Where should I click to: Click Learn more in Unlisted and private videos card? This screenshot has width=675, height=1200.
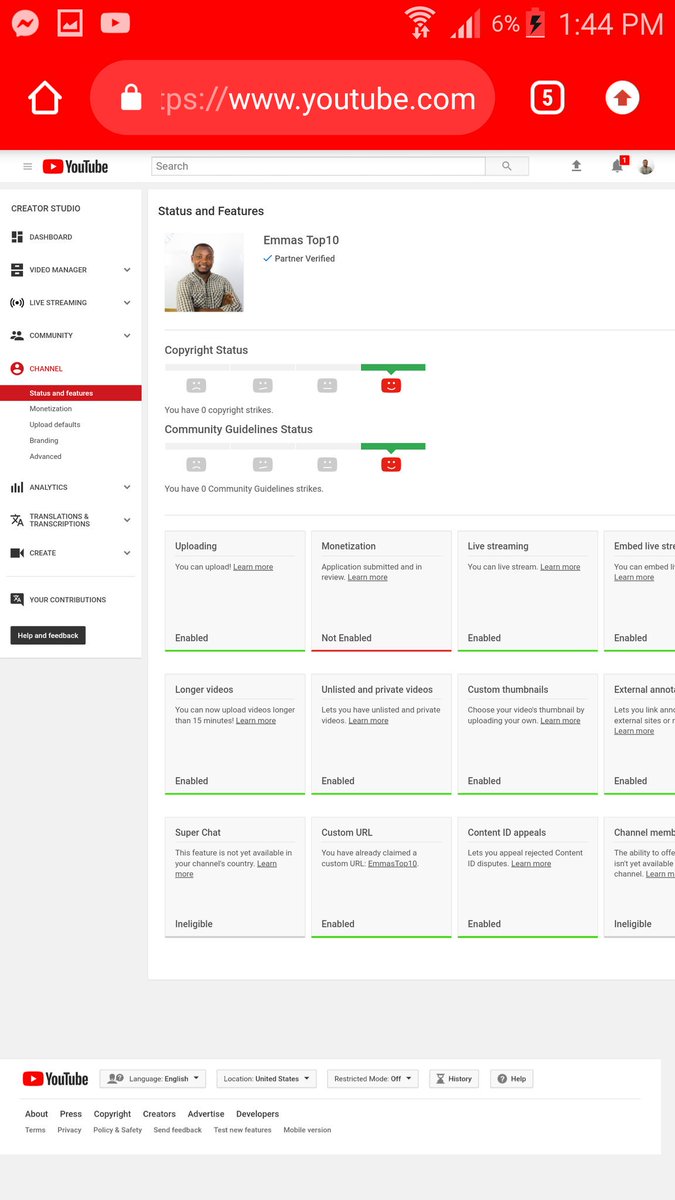click(x=369, y=720)
